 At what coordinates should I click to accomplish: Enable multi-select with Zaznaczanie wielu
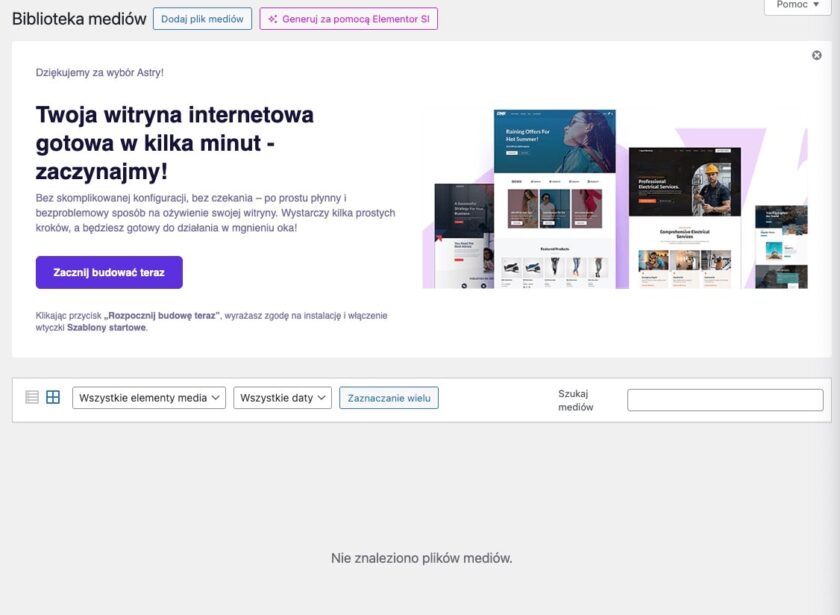click(388, 397)
